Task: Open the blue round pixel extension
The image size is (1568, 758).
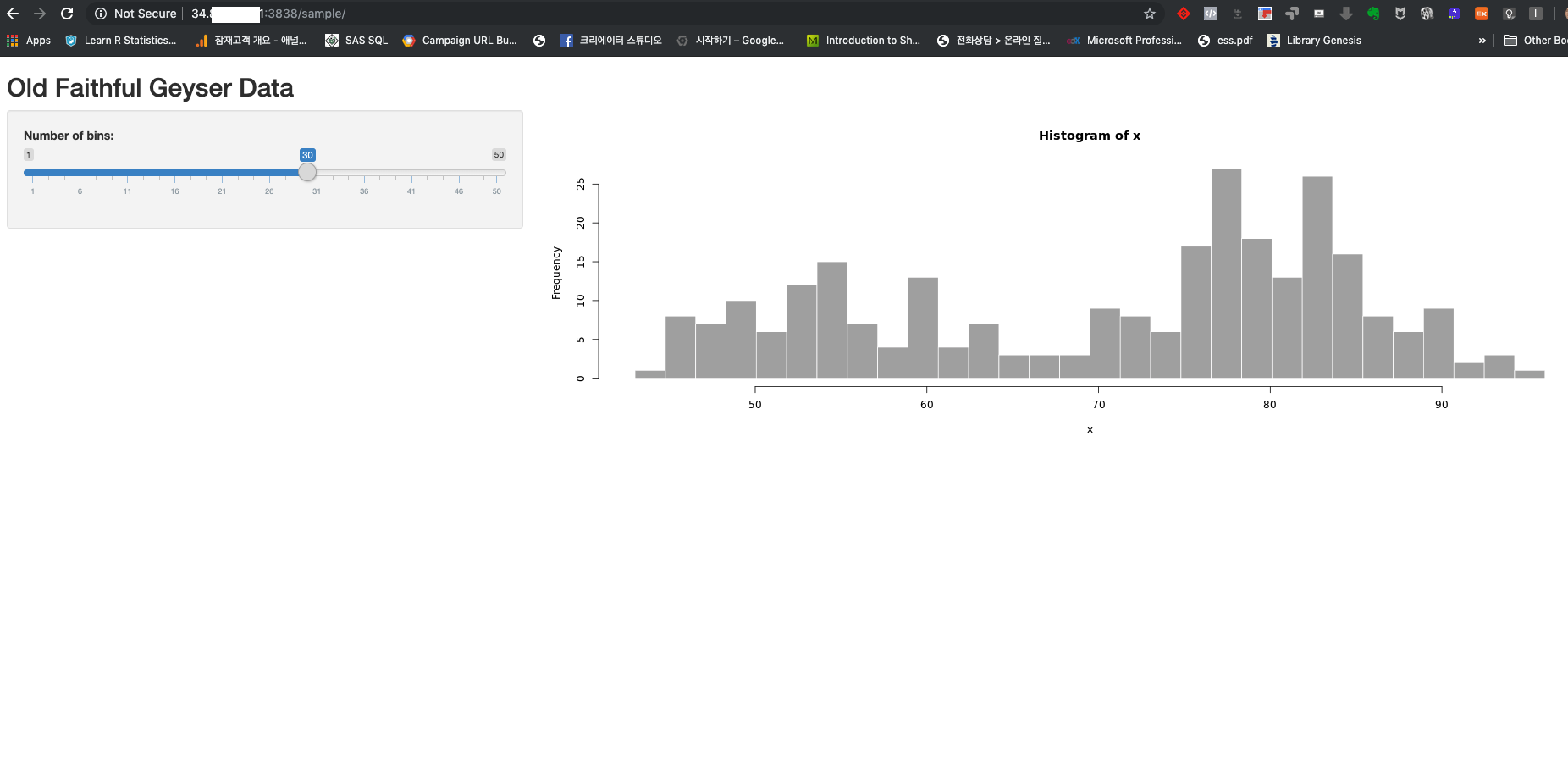Action: click(x=1455, y=14)
